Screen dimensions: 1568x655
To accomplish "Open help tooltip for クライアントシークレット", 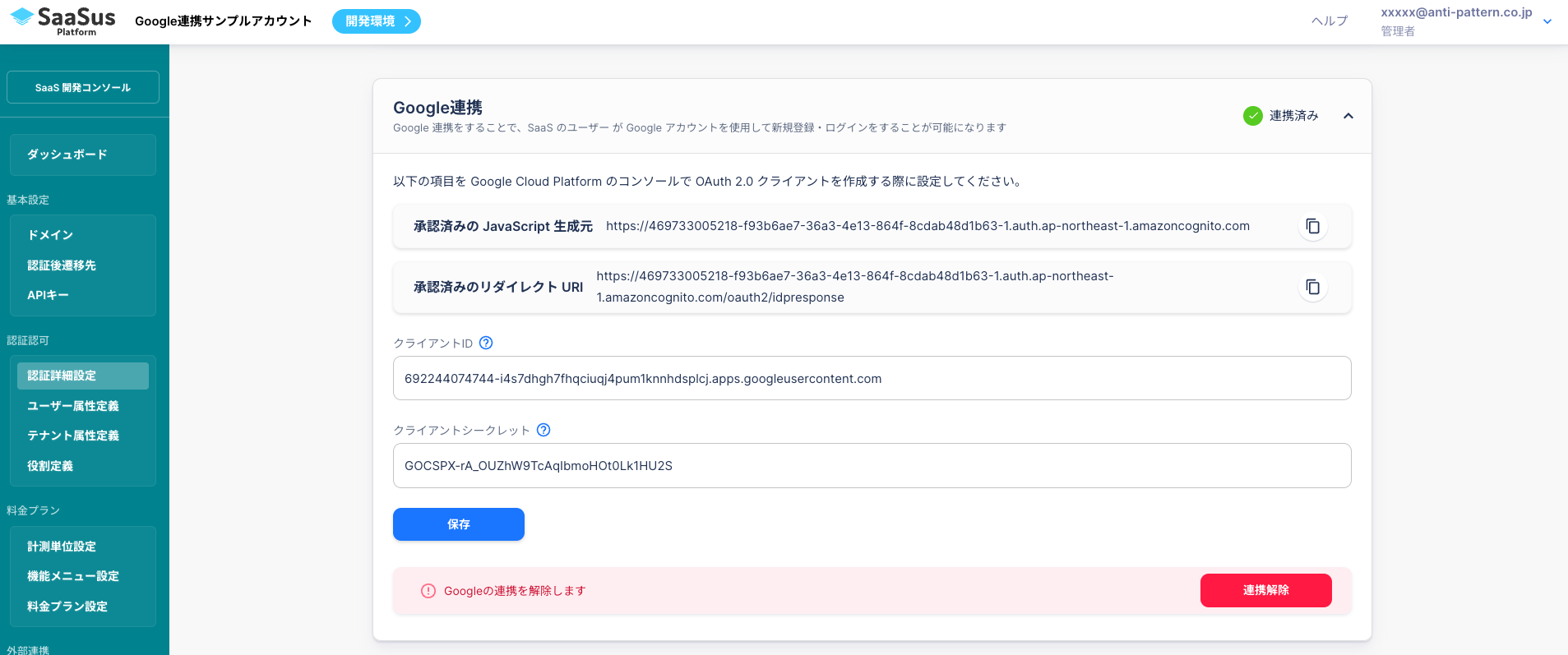I will [543, 430].
